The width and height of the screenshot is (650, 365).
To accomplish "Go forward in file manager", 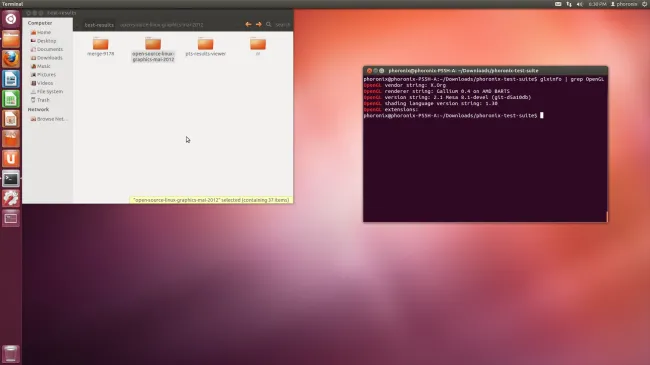I will (x=259, y=24).
